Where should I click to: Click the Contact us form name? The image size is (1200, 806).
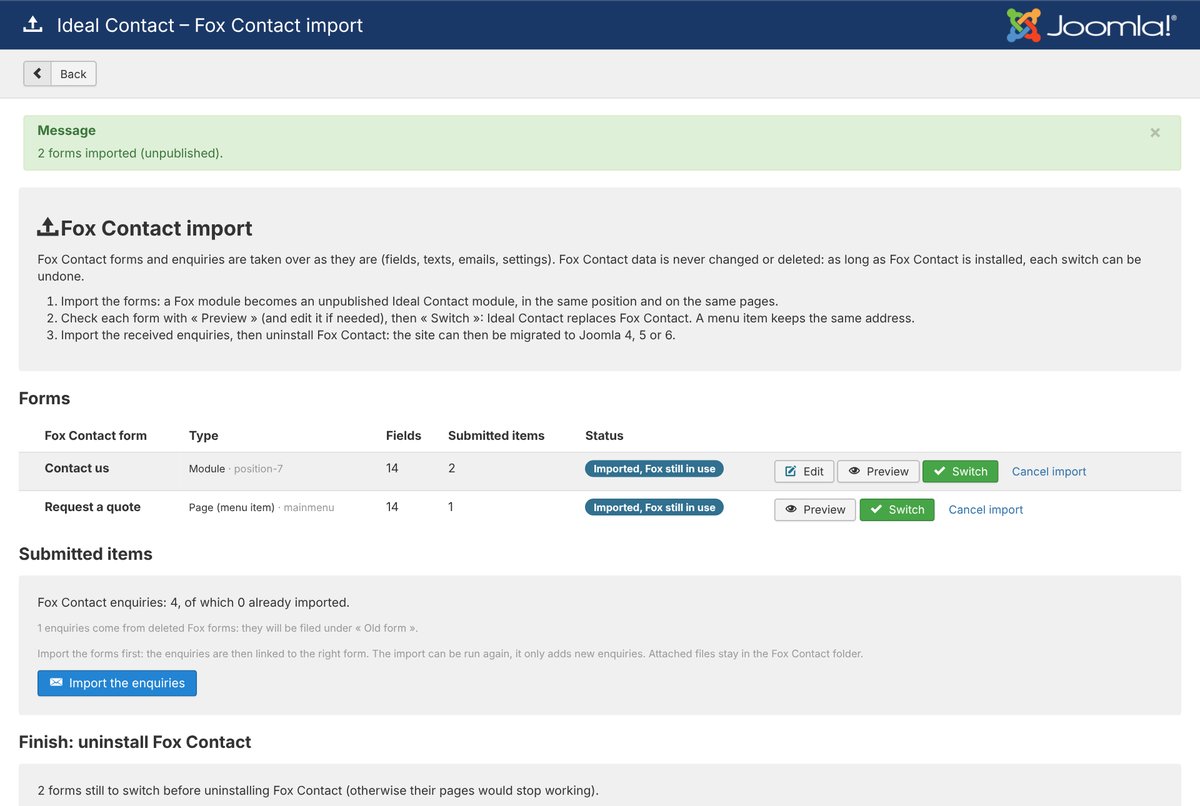(x=77, y=468)
